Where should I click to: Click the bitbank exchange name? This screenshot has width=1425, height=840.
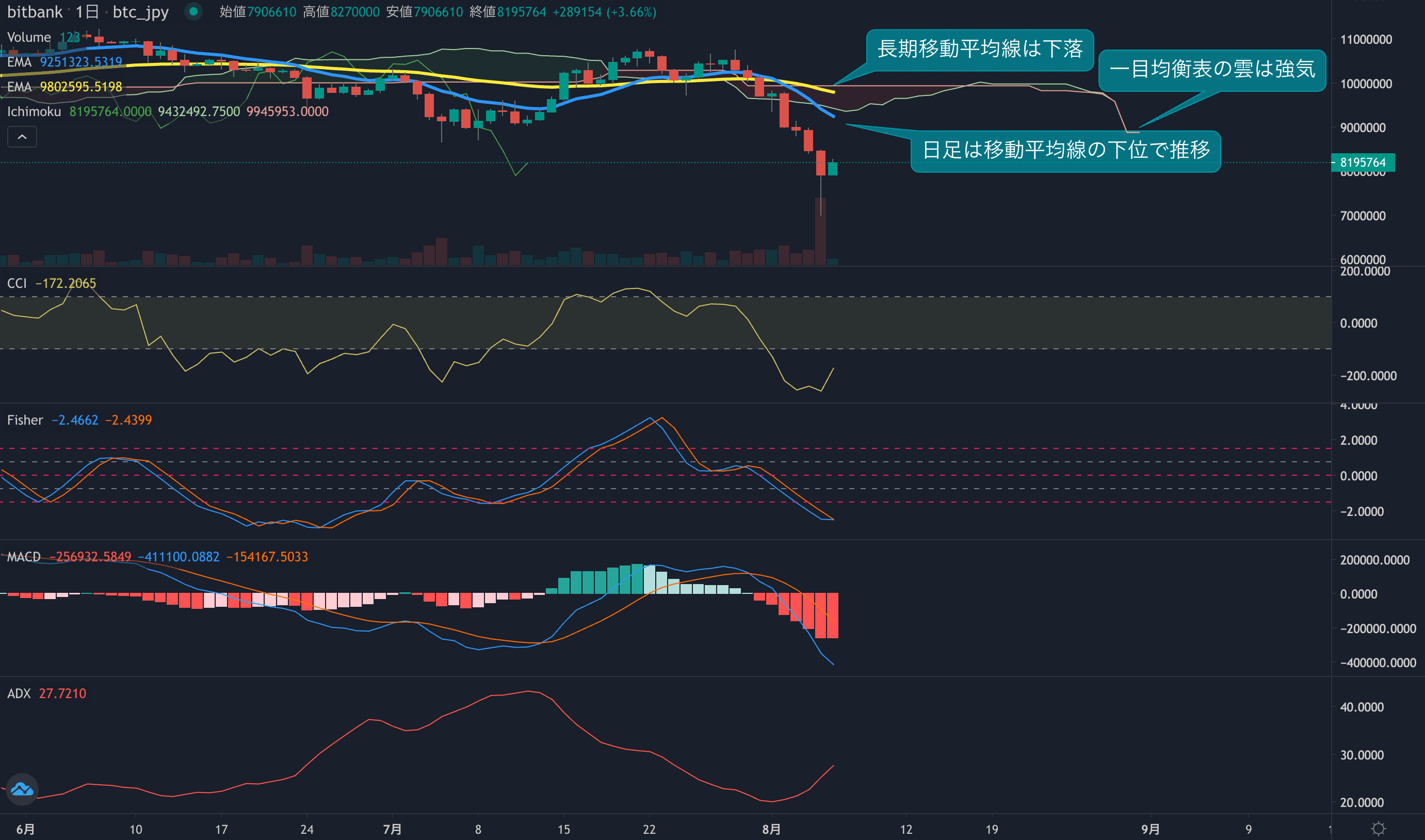click(x=35, y=12)
